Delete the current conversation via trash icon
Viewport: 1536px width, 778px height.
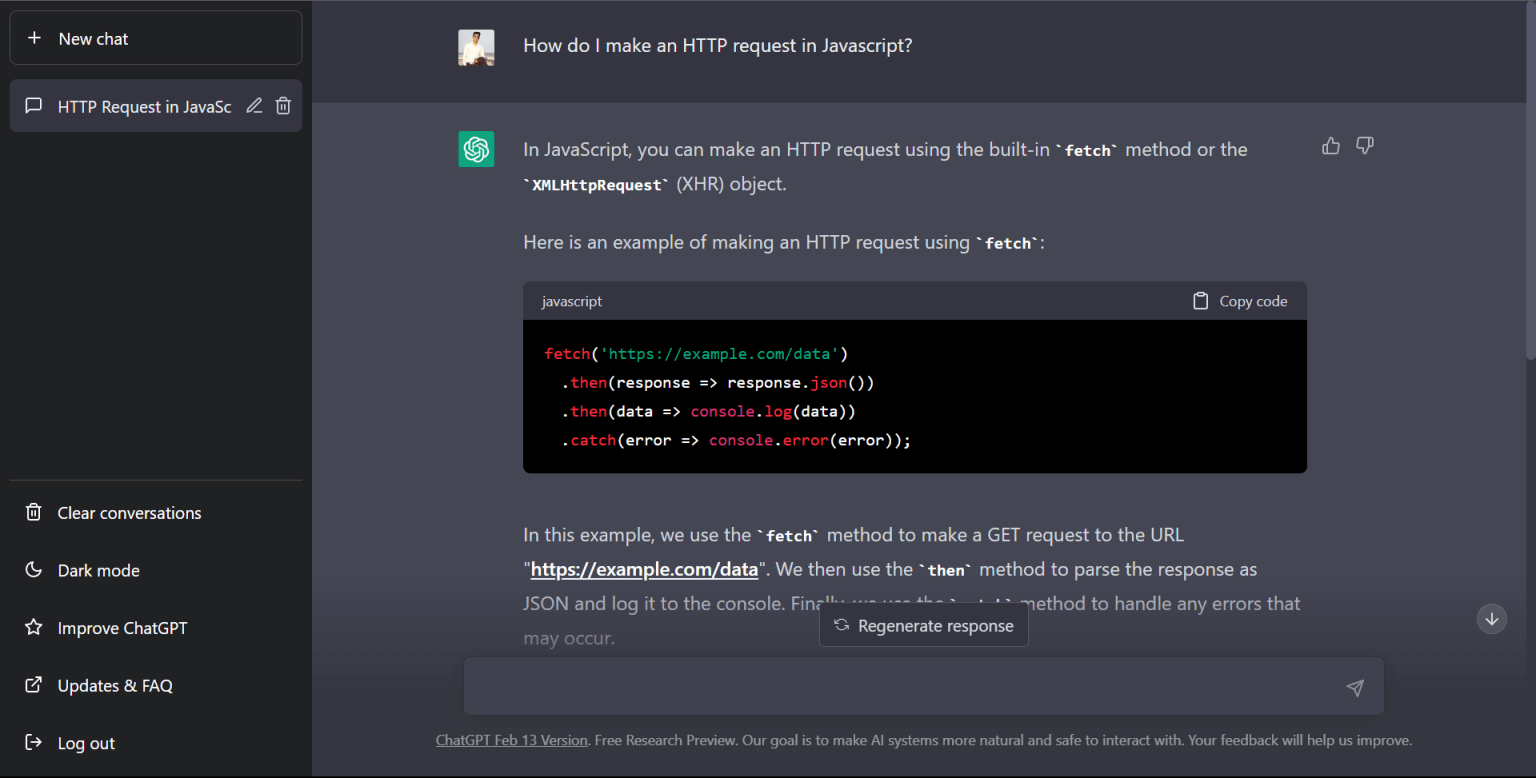tap(283, 105)
